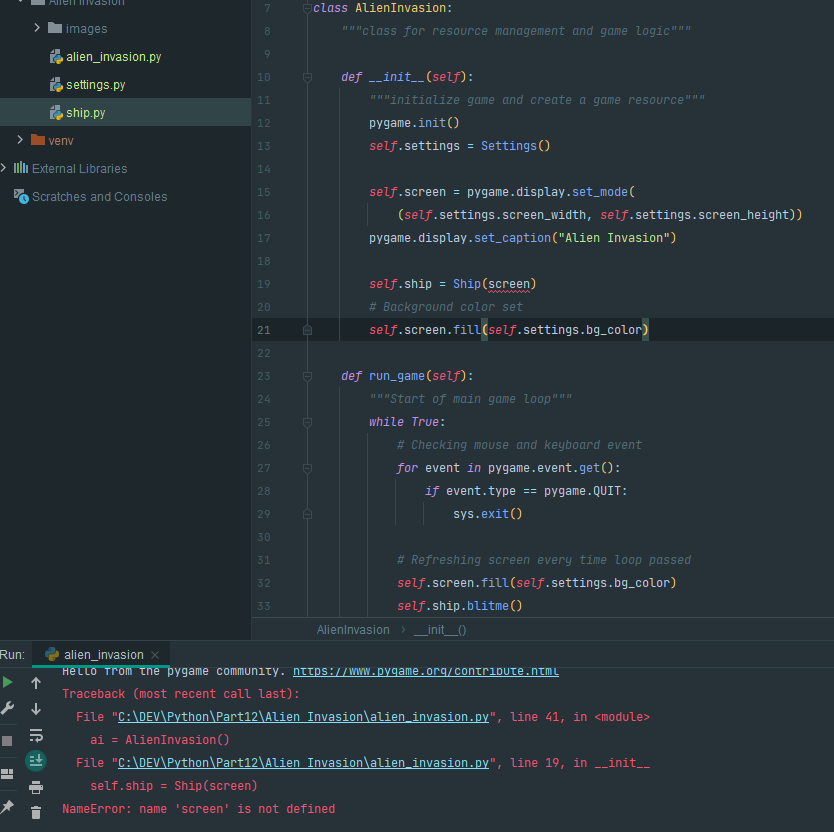This screenshot has height=832, width=834.
Task: Select the Python file icon beside alien_invasion.py
Action: click(54, 57)
